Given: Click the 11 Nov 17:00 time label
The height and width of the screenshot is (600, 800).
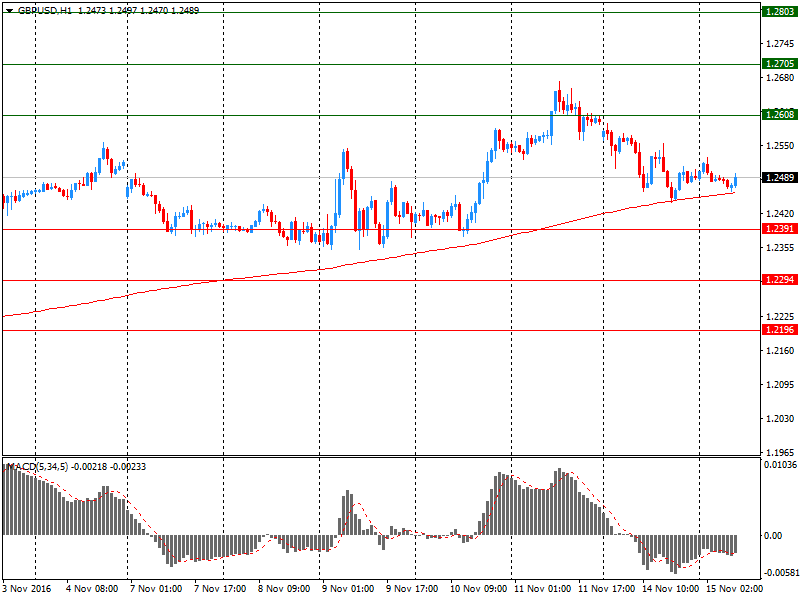Looking at the screenshot, I should [607, 589].
